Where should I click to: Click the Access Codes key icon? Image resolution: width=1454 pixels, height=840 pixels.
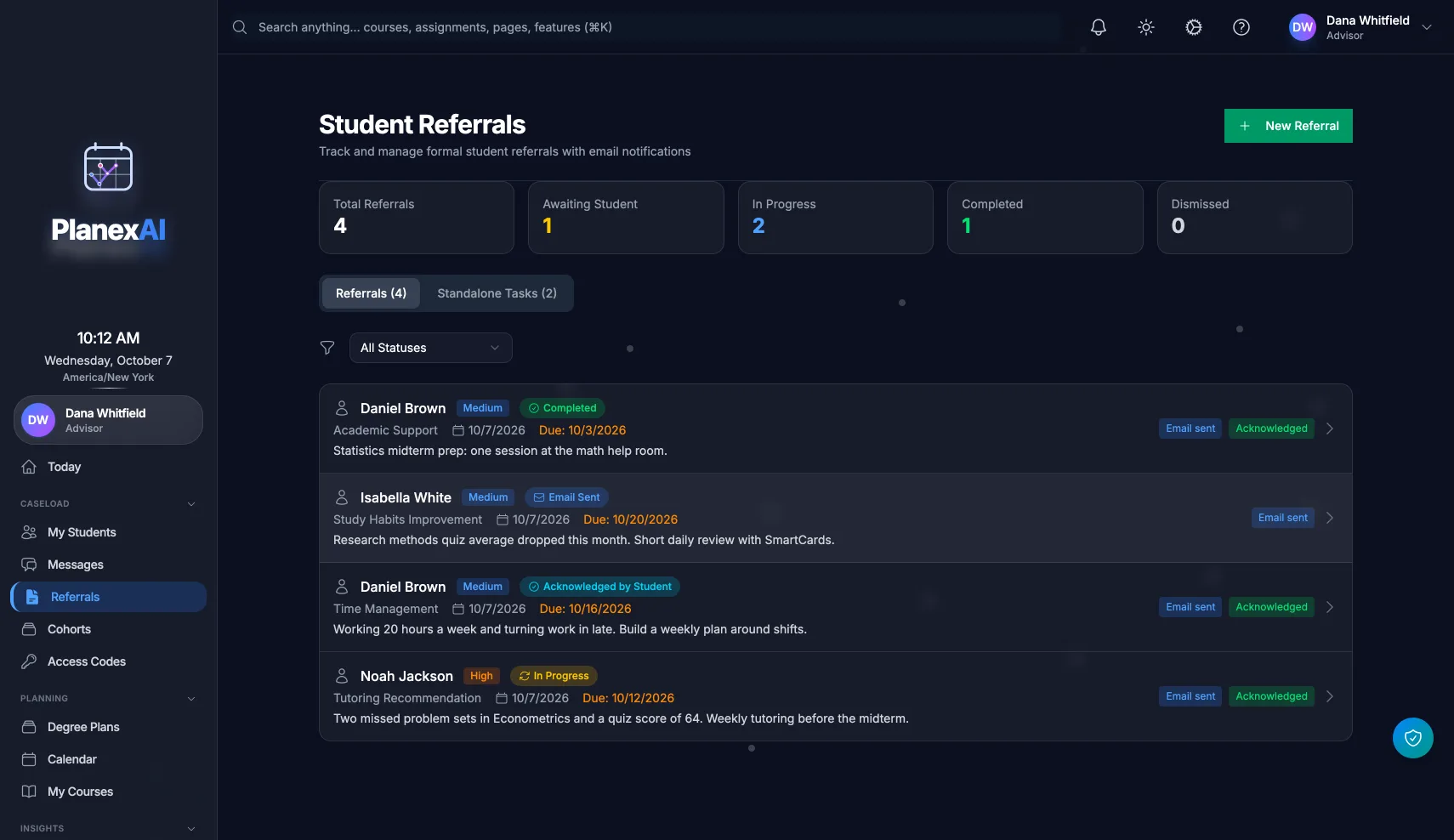pos(29,661)
